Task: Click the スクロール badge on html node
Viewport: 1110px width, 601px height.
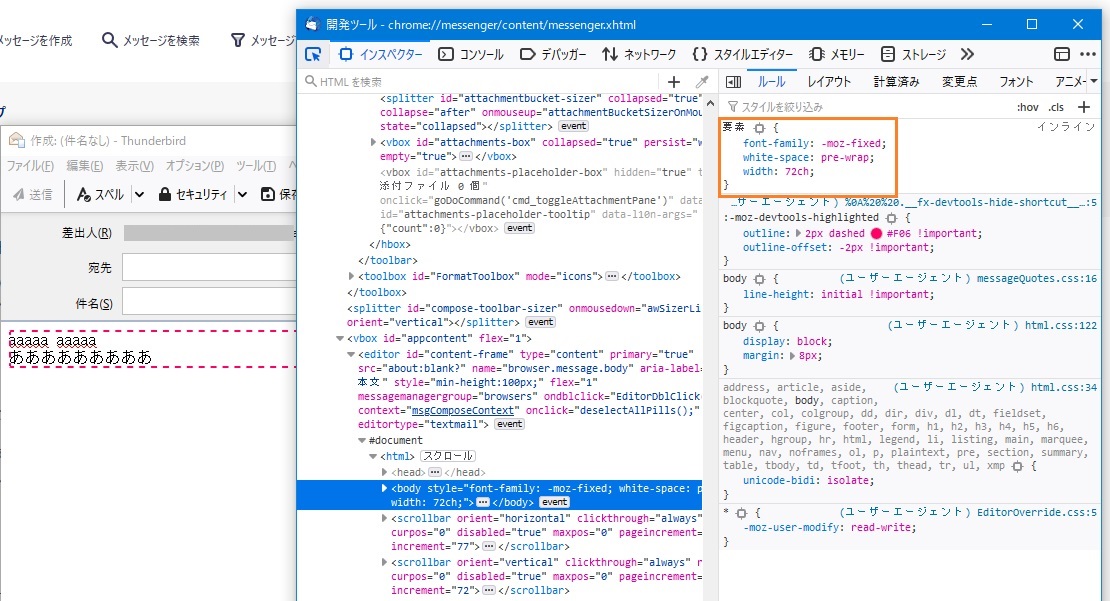Action: tap(446, 456)
